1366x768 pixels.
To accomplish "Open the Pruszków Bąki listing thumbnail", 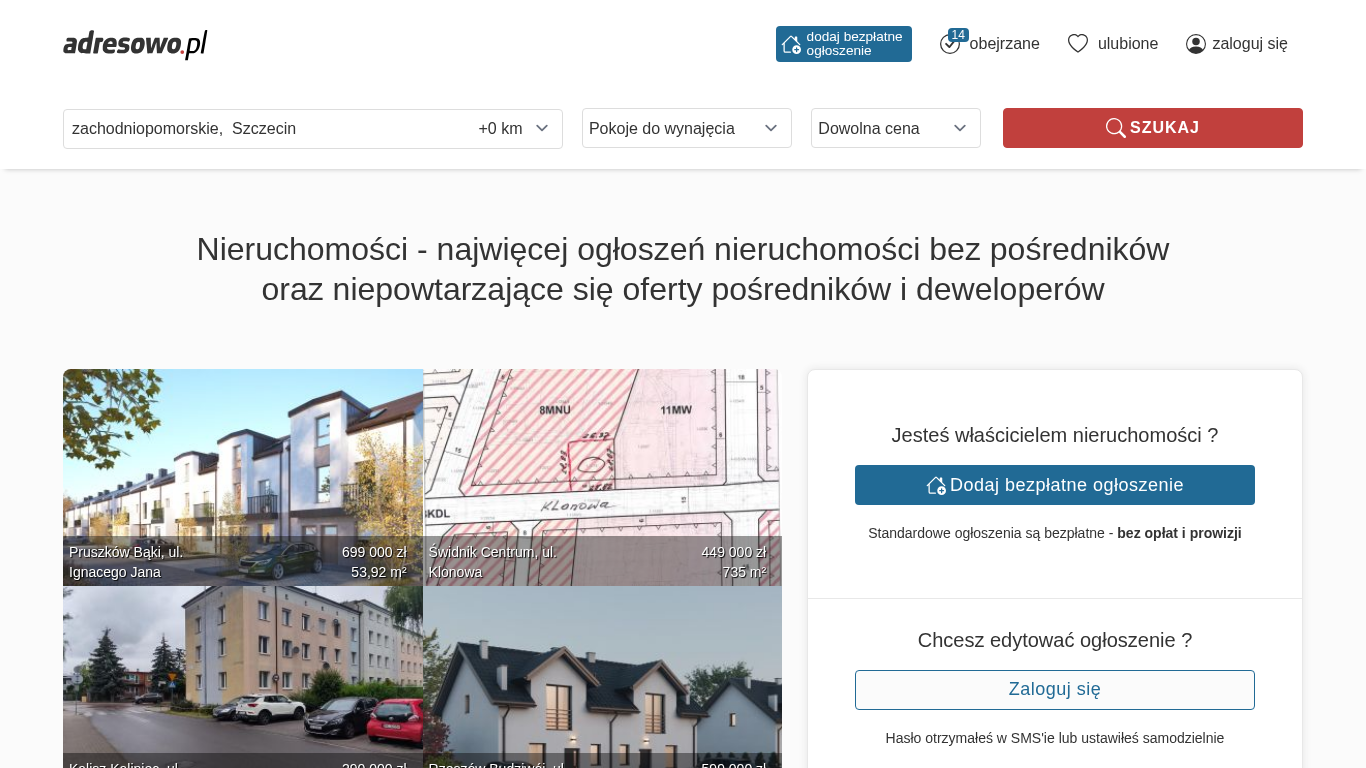I will [242, 460].
